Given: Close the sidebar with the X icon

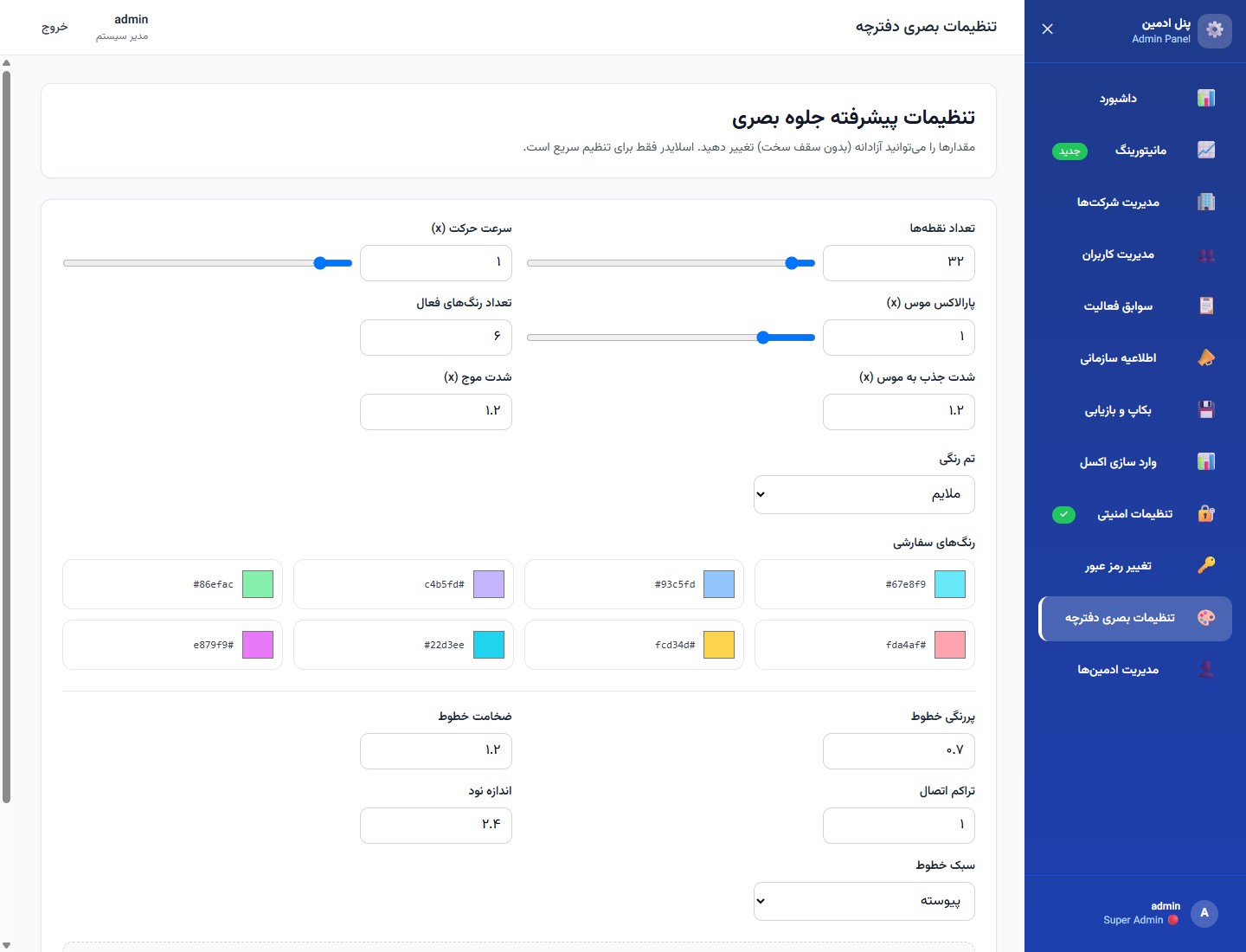Looking at the screenshot, I should (1047, 29).
